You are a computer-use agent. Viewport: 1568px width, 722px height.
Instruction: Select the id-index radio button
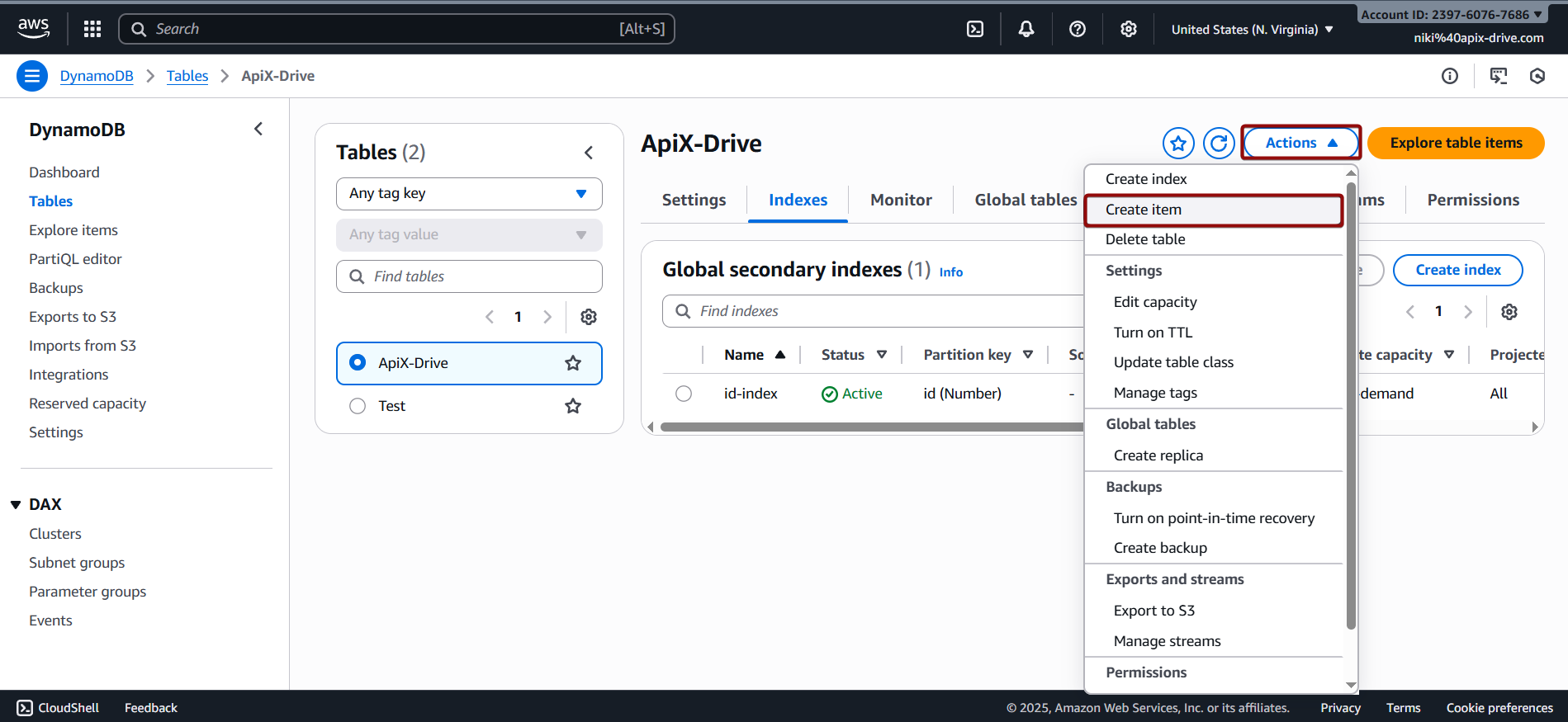[x=684, y=394]
